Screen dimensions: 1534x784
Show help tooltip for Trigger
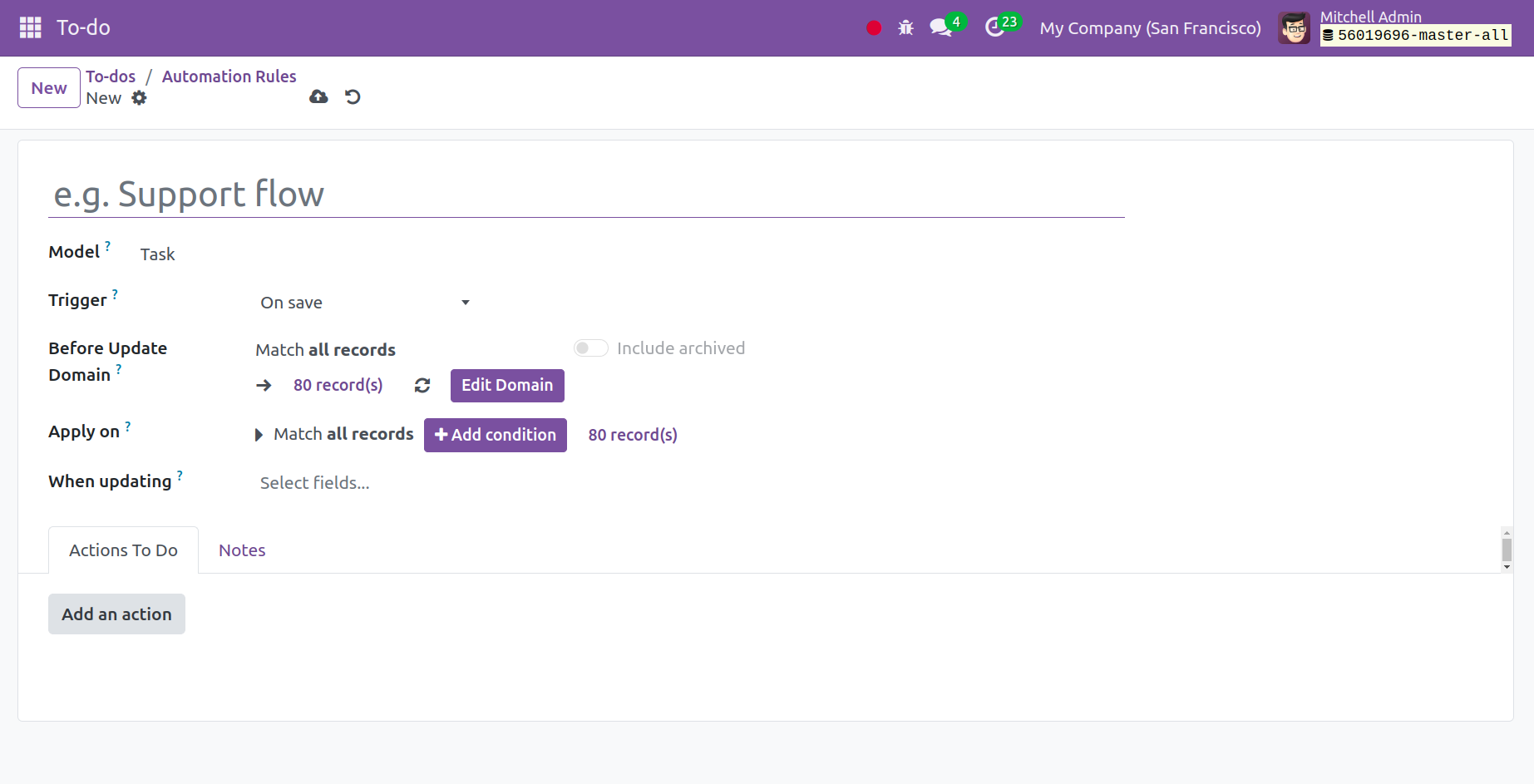(115, 293)
